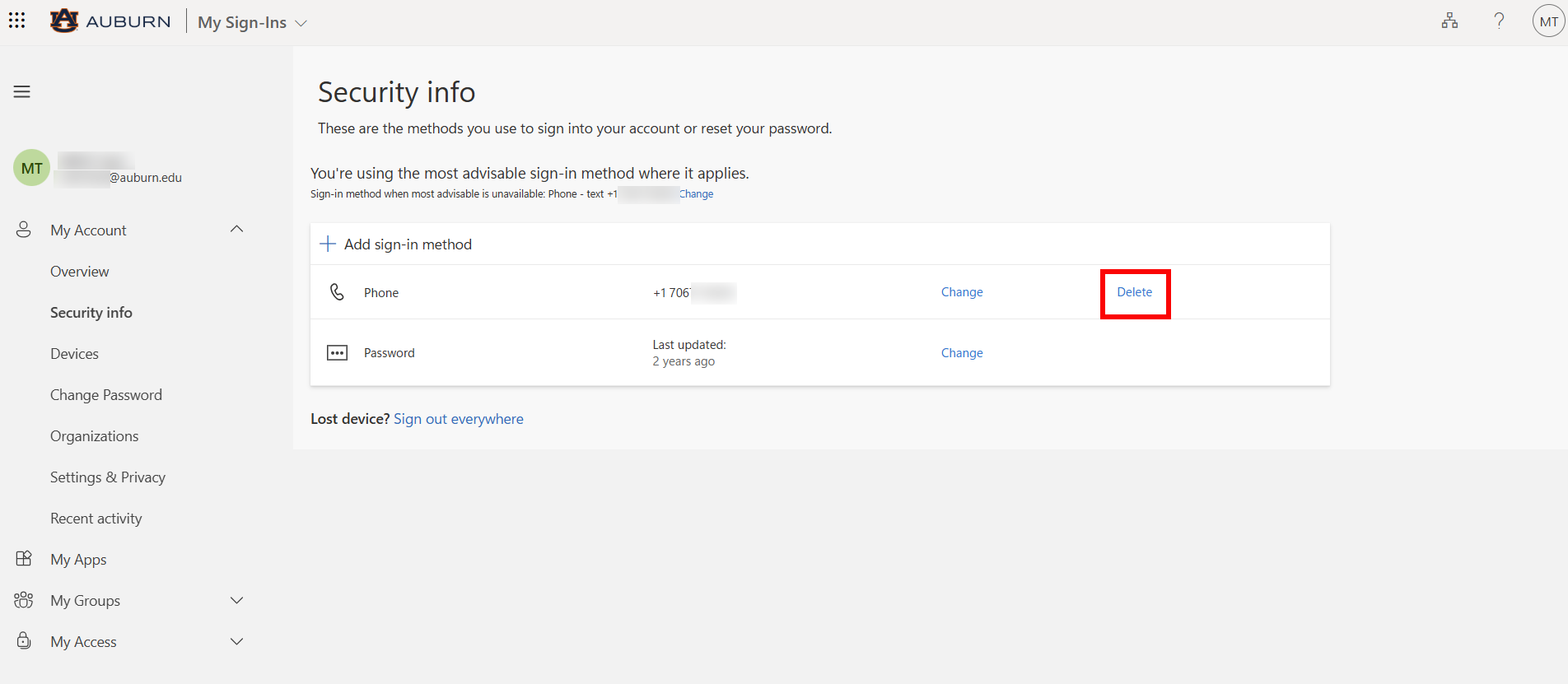Click Add sign-in method
The image size is (1568, 684).
click(x=408, y=244)
